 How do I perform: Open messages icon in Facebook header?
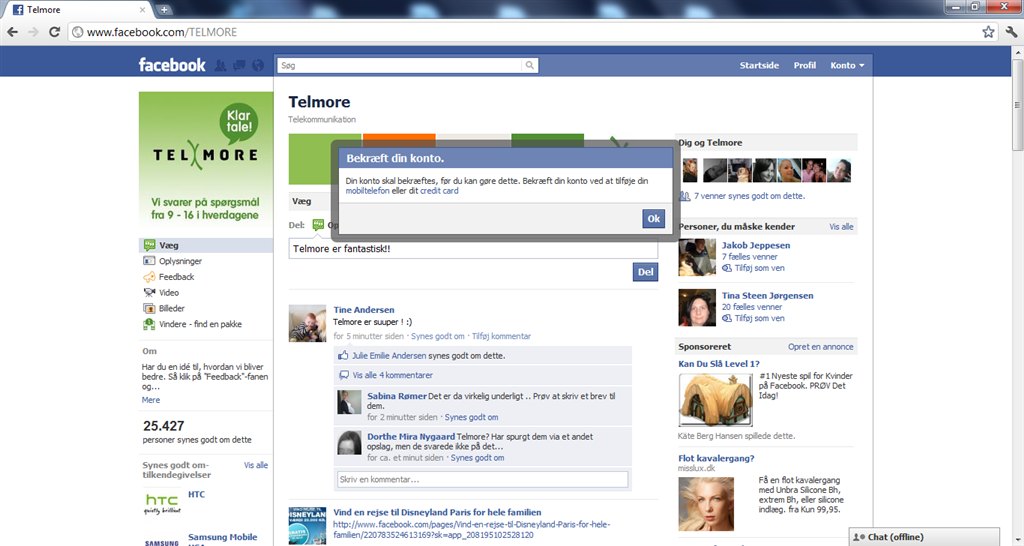coord(239,65)
